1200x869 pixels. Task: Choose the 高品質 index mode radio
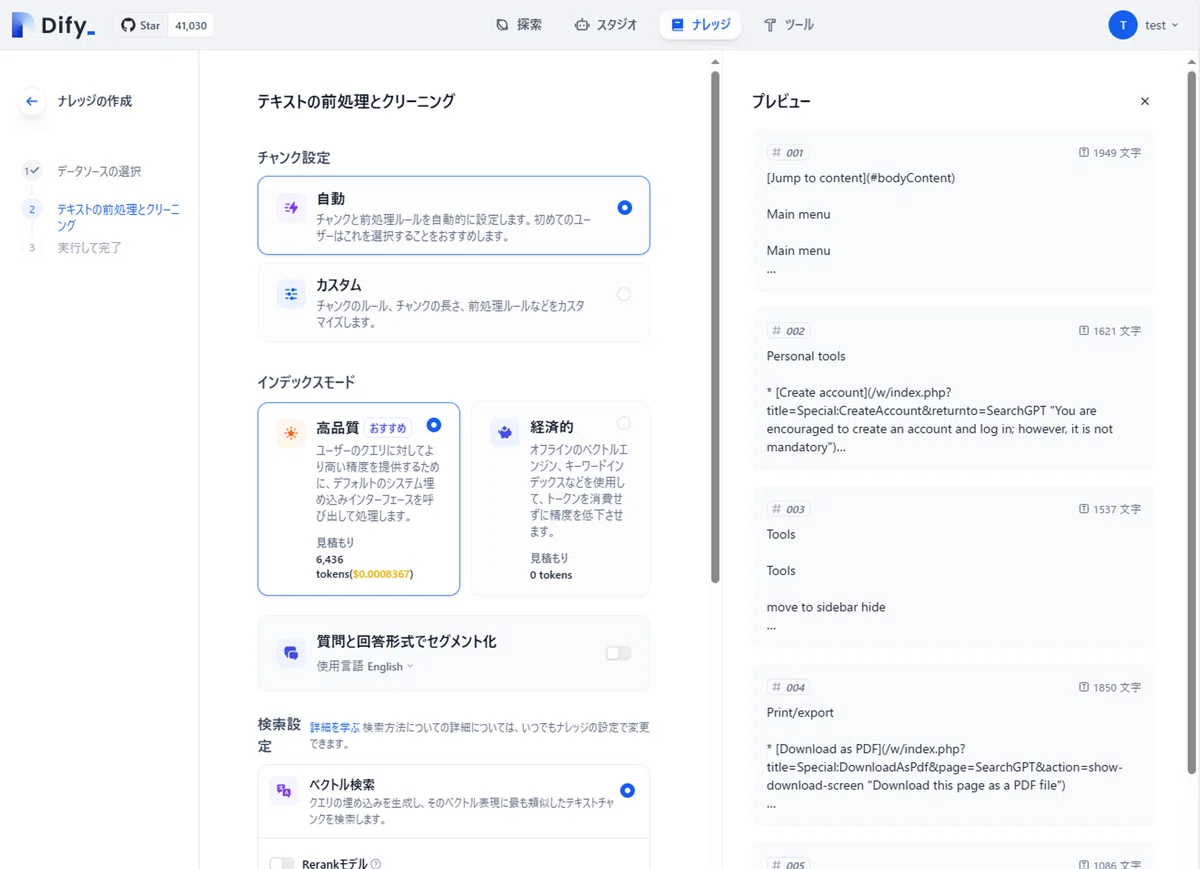pos(434,424)
